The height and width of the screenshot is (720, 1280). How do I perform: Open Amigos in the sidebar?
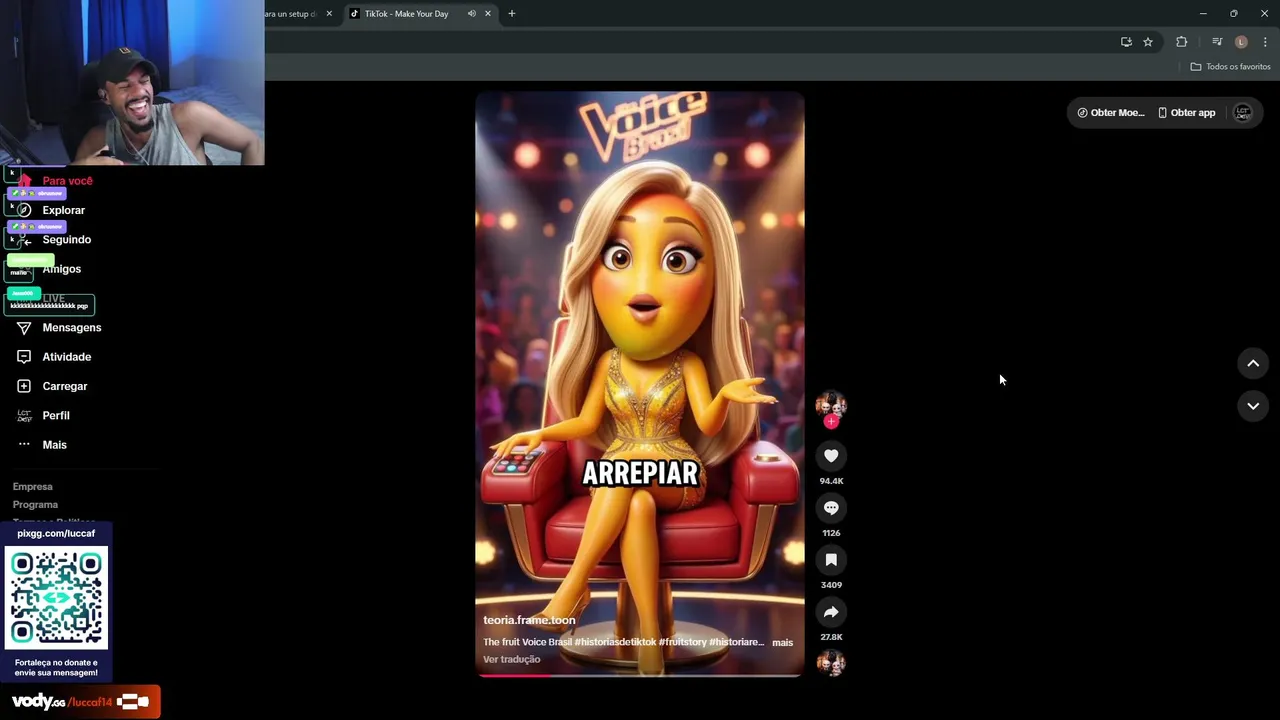pos(62,269)
